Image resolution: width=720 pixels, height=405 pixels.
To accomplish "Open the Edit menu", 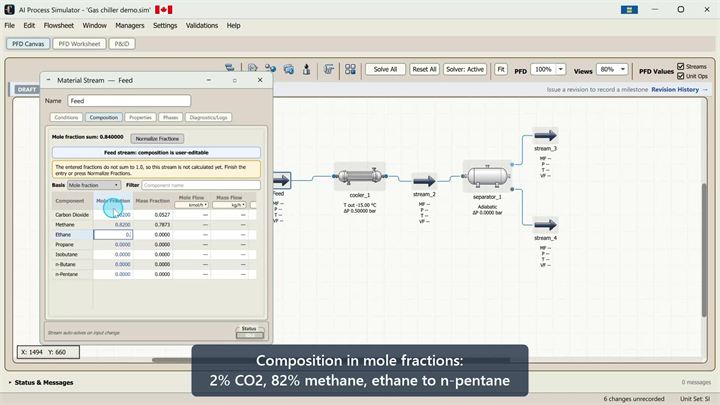I will click(x=29, y=26).
